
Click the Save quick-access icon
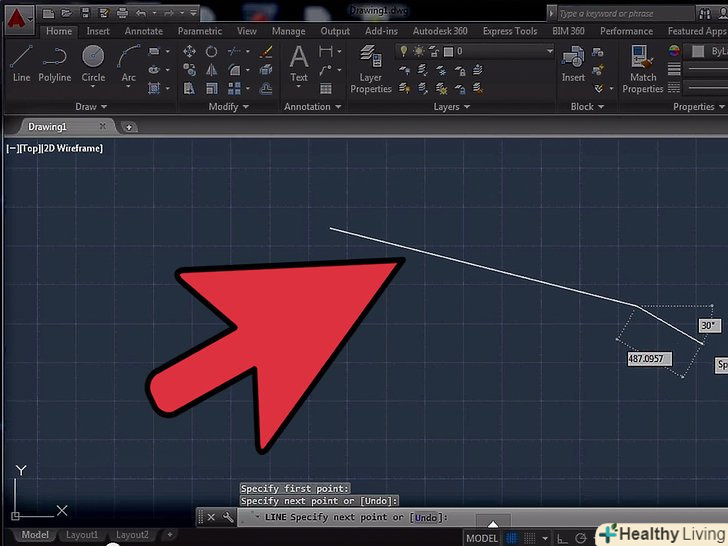pos(85,13)
